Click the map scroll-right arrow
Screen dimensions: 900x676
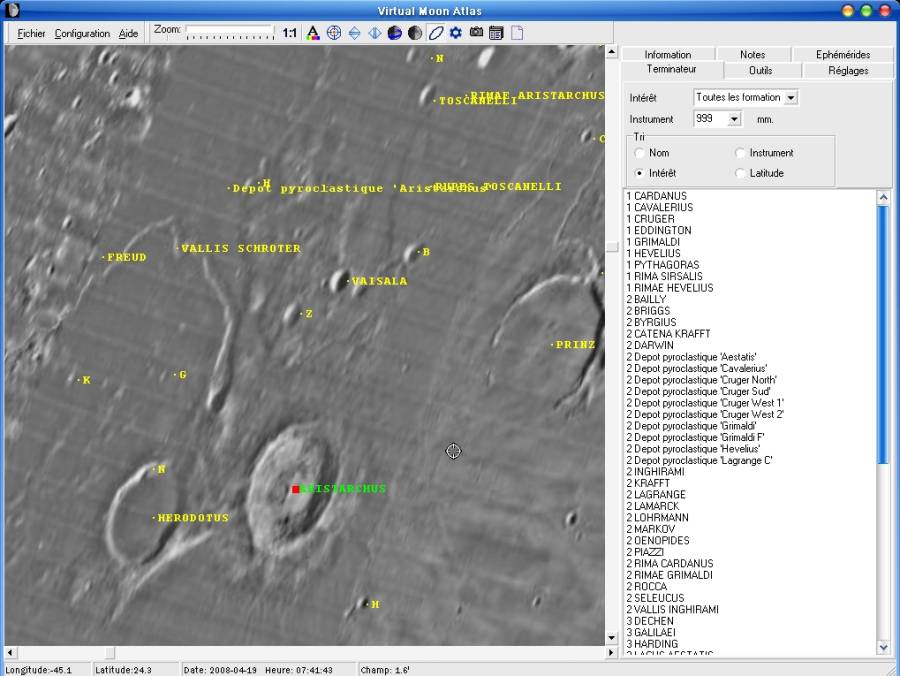610,652
